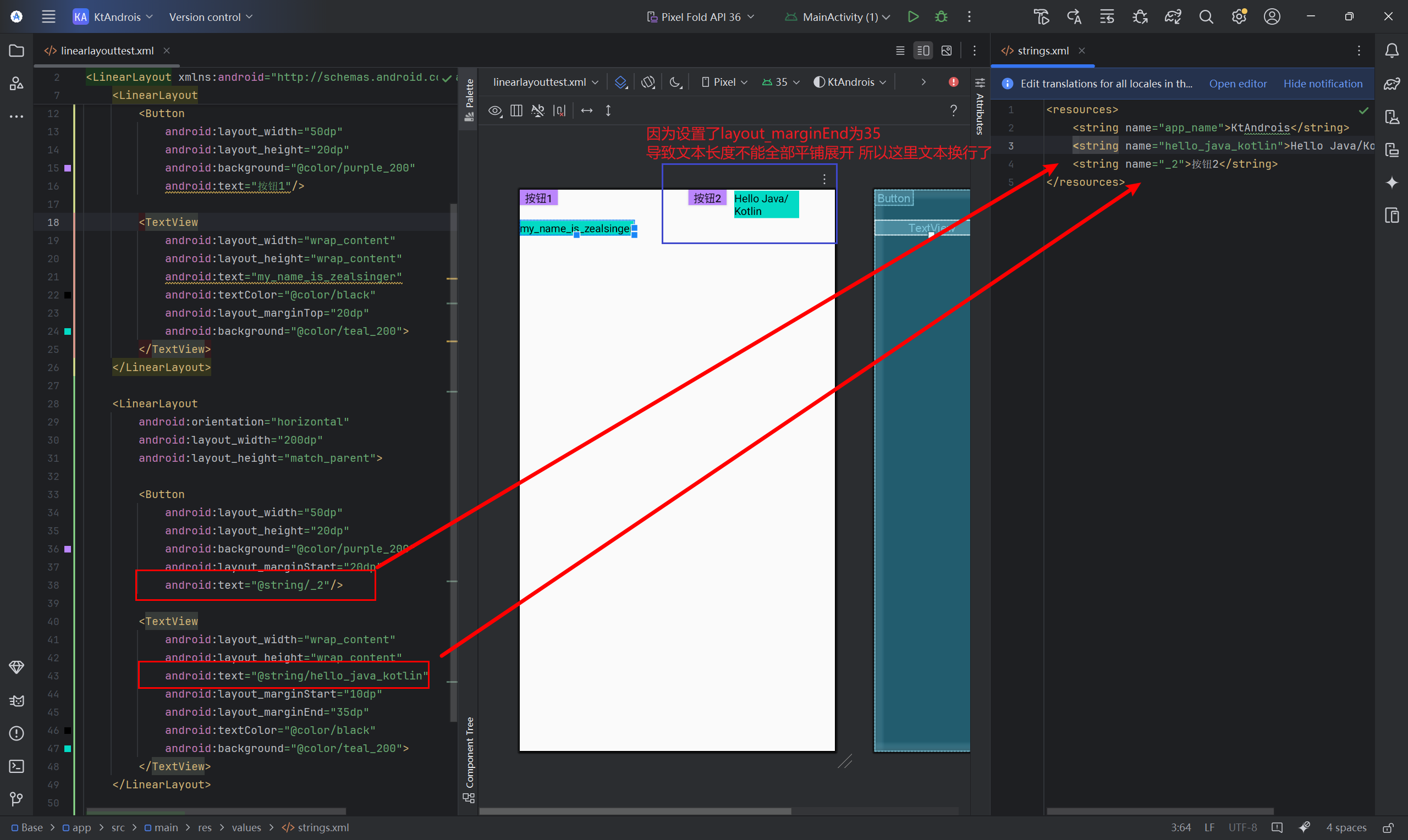Open the main hamburger menu
1408x840 pixels.
pos(49,17)
